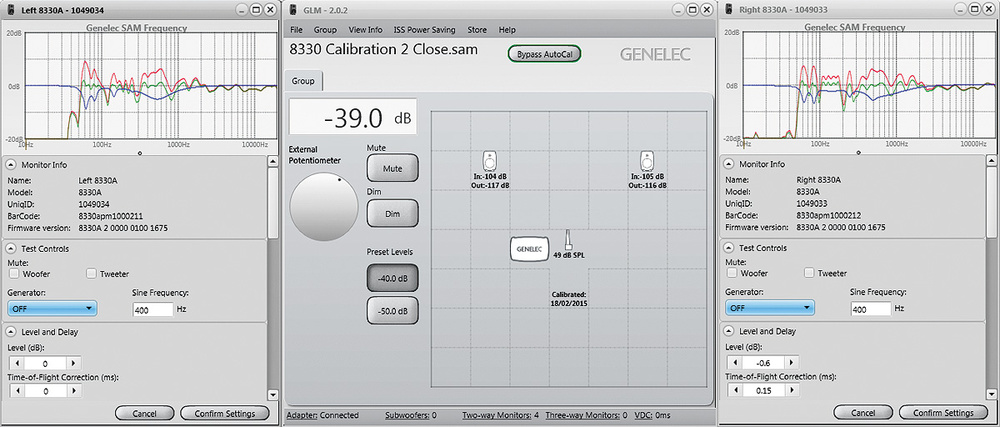Screen dimensions: 1000x427
Task: Check Woofer mute in Right 8330A panel
Action: coord(734,273)
